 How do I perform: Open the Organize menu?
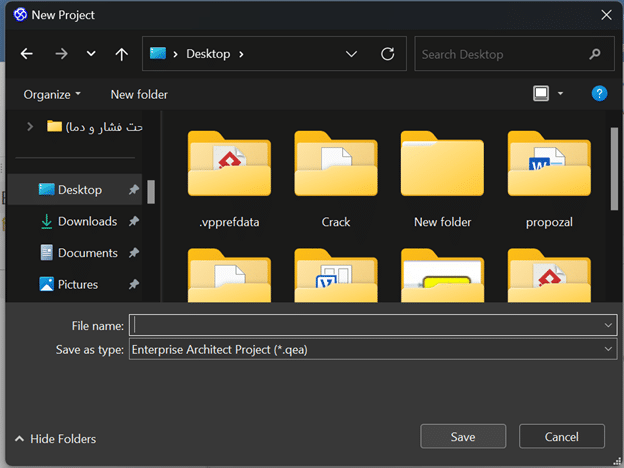52,94
